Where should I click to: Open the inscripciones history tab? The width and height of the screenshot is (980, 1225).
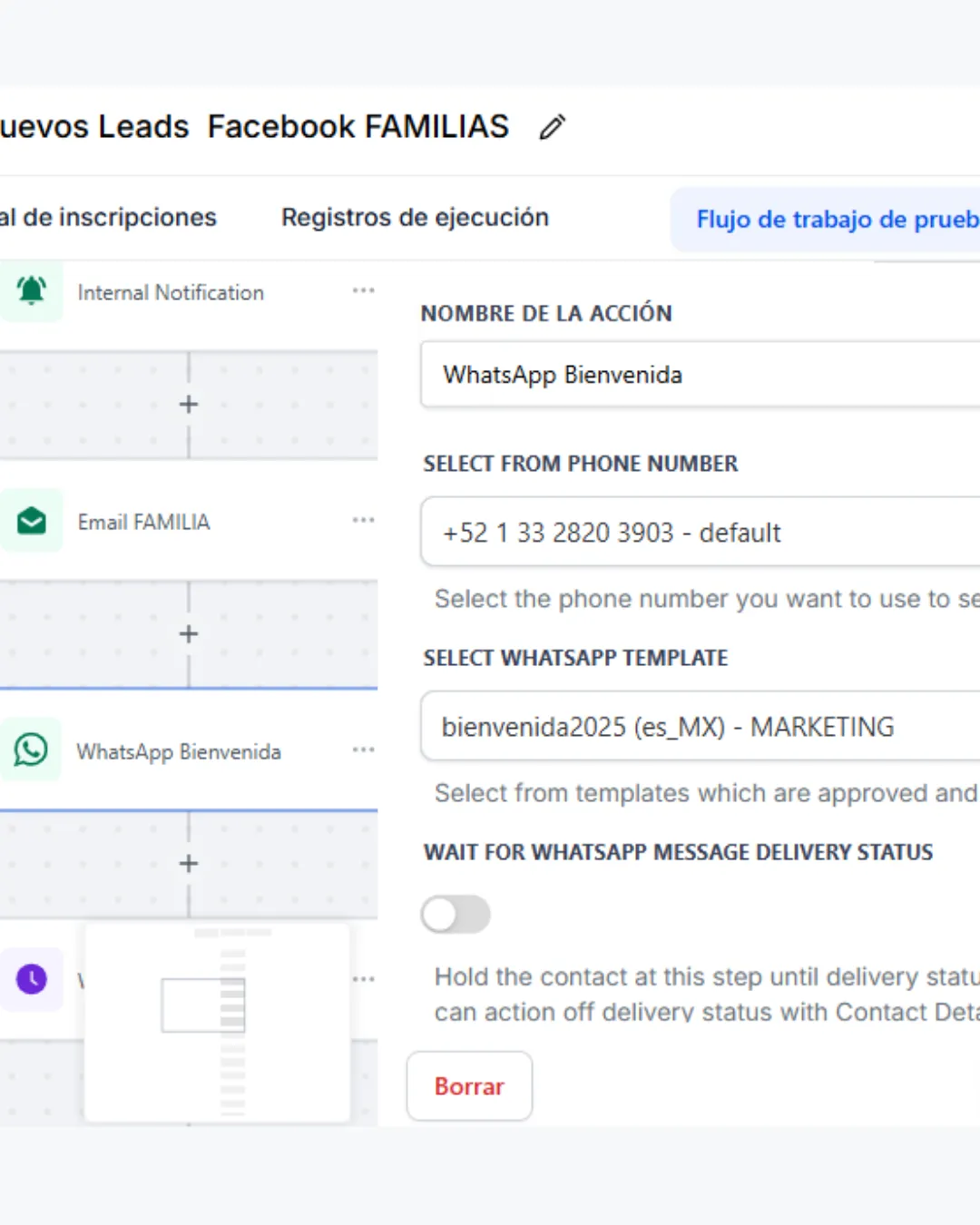(109, 218)
